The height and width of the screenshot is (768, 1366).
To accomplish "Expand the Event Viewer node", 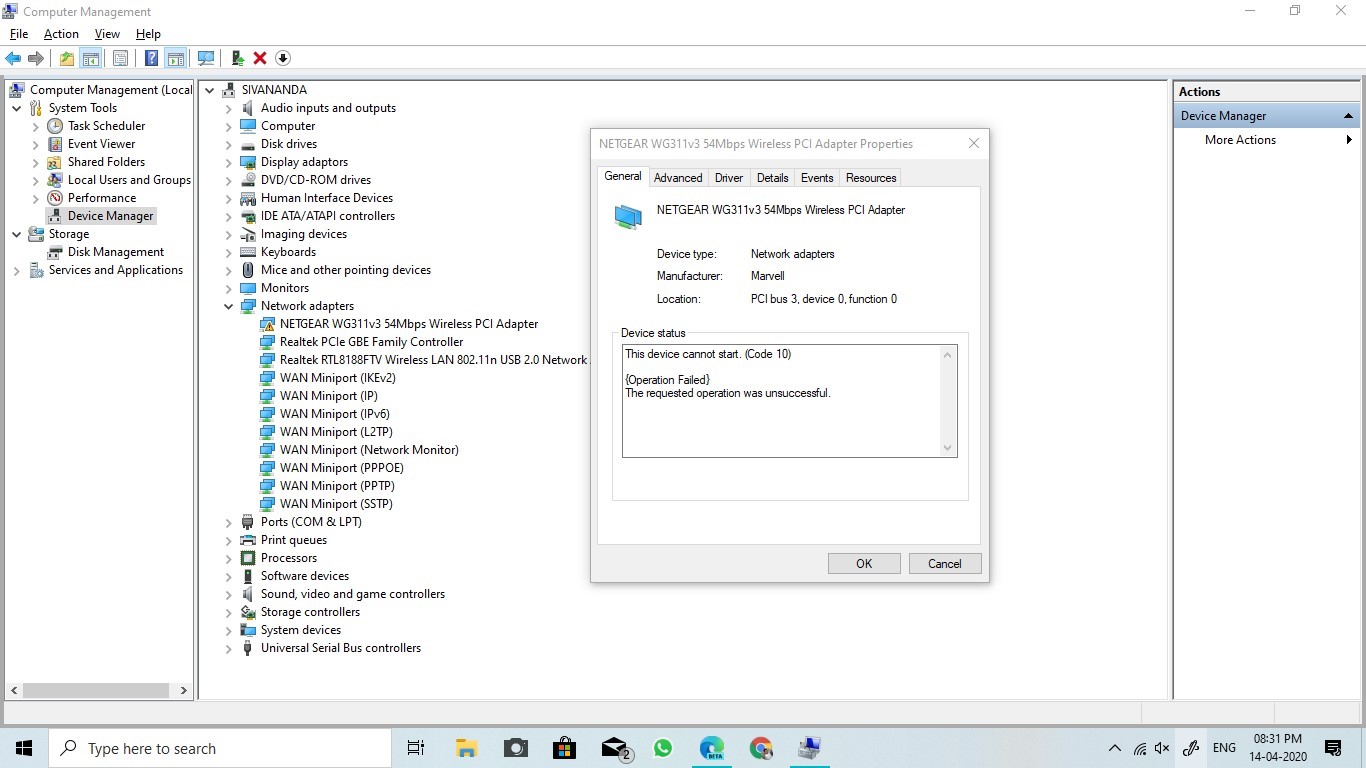I will 36,144.
